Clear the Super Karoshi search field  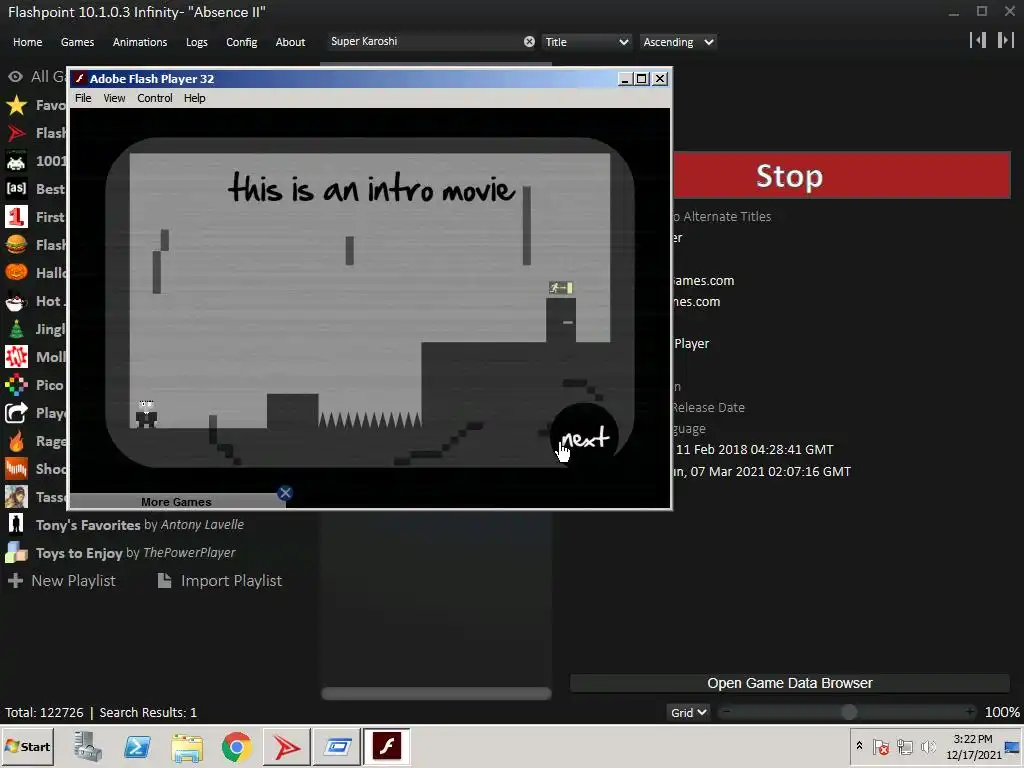pos(529,42)
